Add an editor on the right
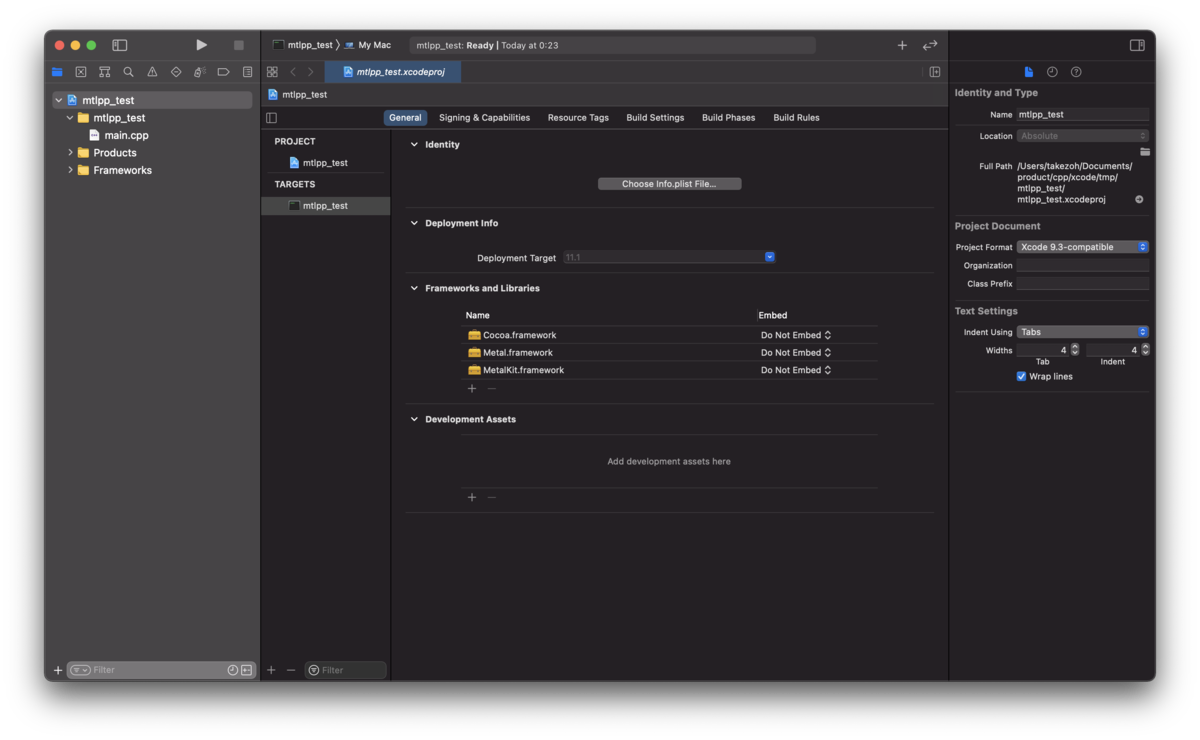The image size is (1200, 740). coord(935,72)
